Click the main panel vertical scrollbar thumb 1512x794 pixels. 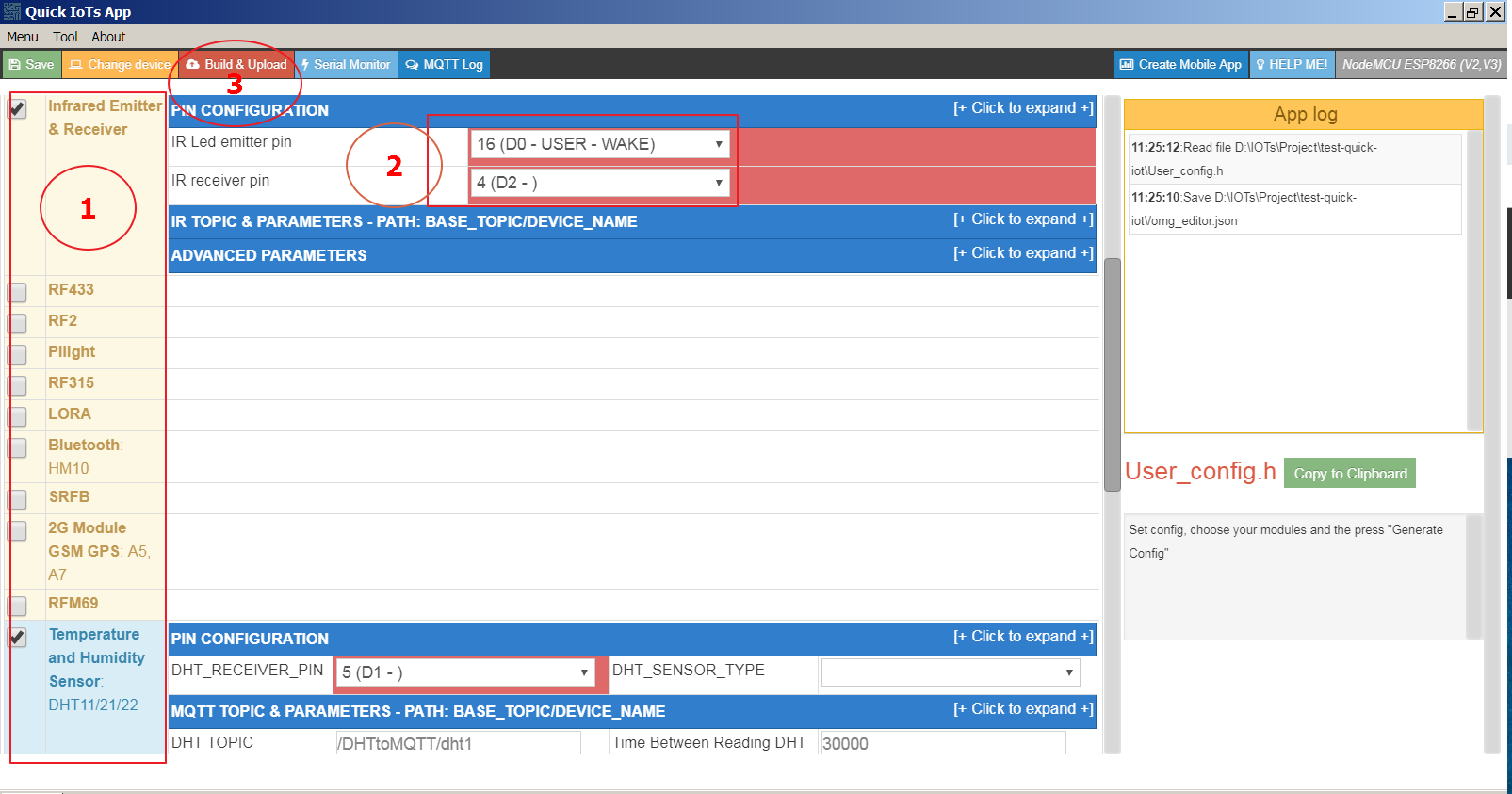click(x=1112, y=374)
